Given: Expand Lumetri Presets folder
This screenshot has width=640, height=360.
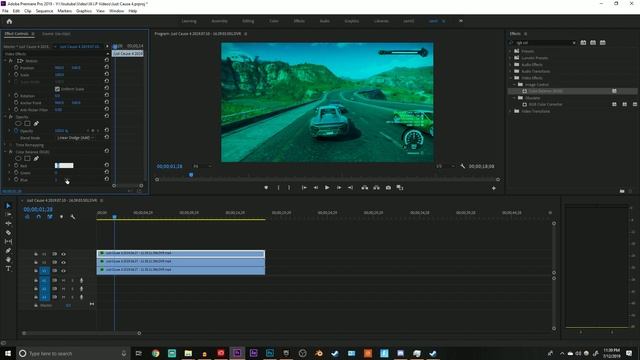Looking at the screenshot, I should (x=510, y=58).
